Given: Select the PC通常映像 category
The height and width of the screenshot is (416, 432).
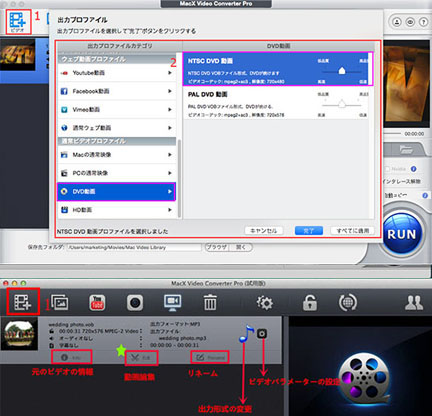Looking at the screenshot, I should (x=116, y=173).
